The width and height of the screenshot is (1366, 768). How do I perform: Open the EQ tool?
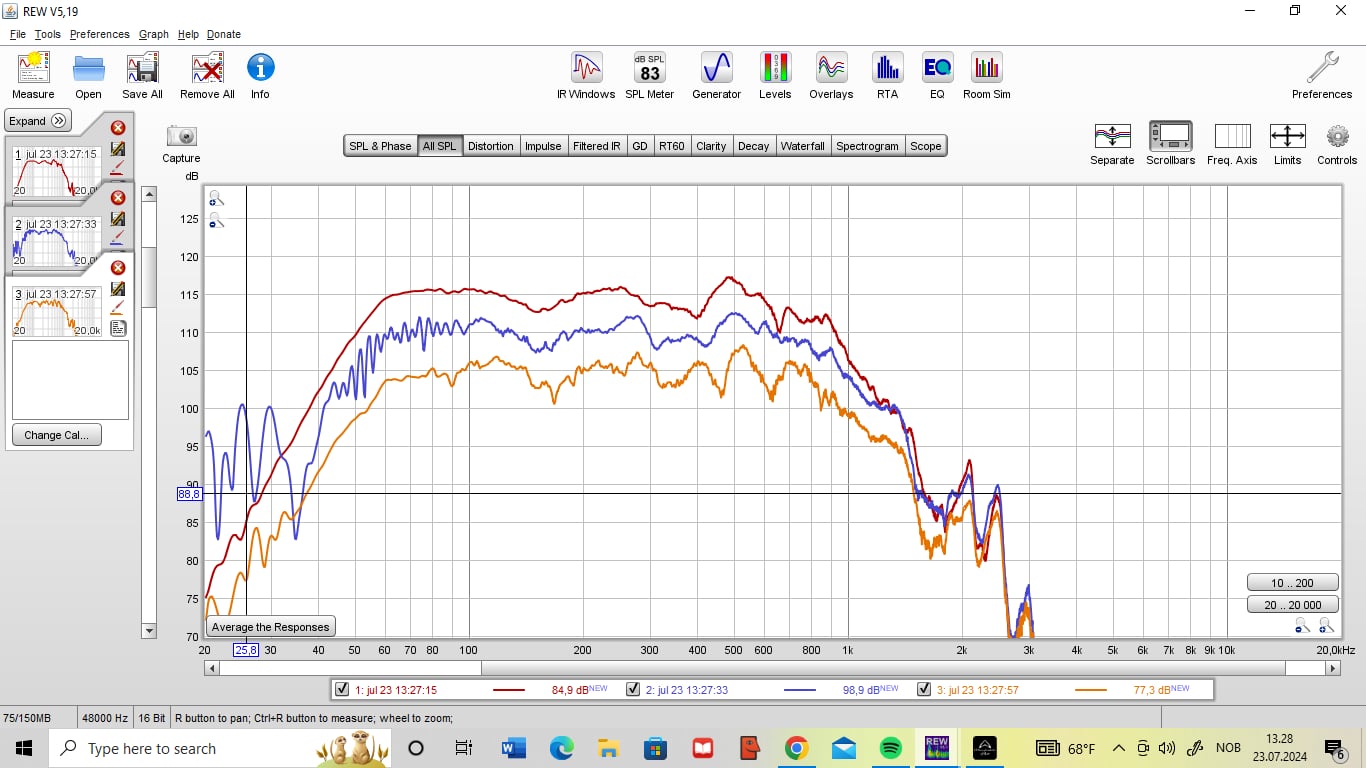click(937, 69)
